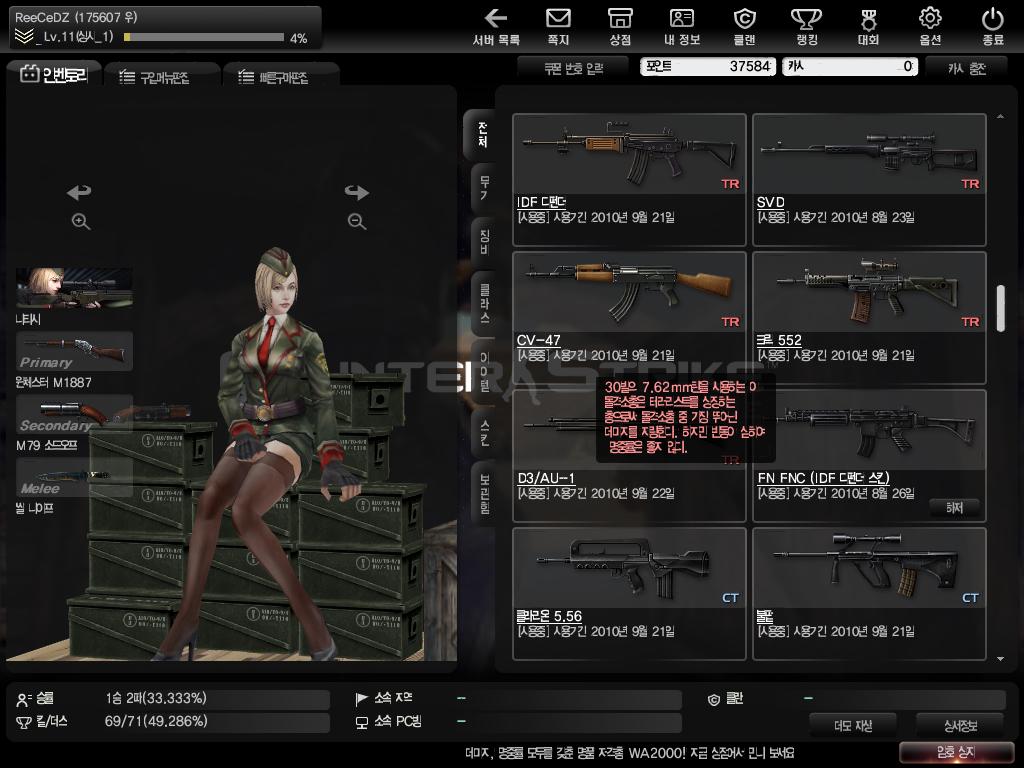Open My Info (내 정보) icon
The image size is (1024, 768).
pos(682,27)
